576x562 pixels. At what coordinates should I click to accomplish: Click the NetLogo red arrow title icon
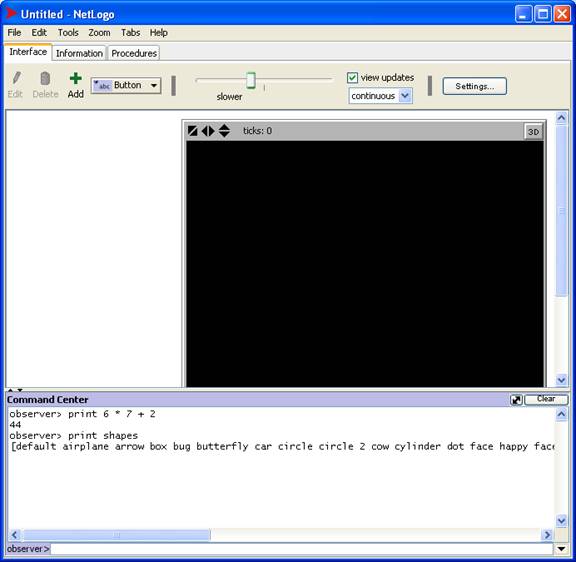coord(11,14)
